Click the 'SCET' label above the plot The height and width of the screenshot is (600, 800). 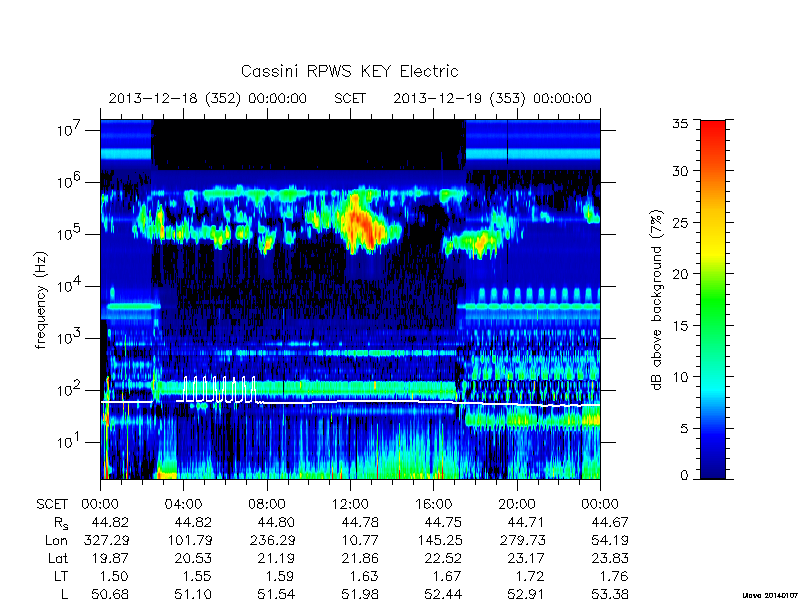coord(350,98)
